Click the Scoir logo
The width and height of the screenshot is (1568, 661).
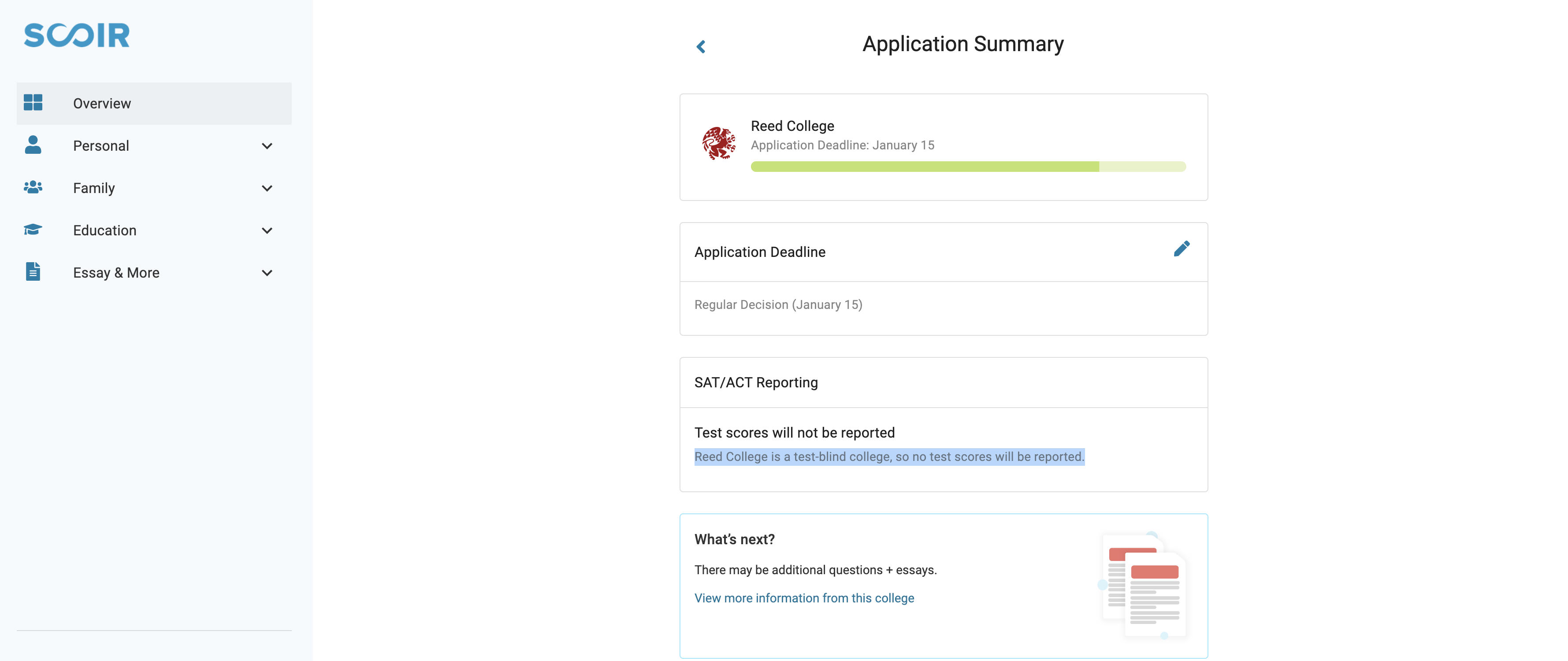tap(77, 35)
